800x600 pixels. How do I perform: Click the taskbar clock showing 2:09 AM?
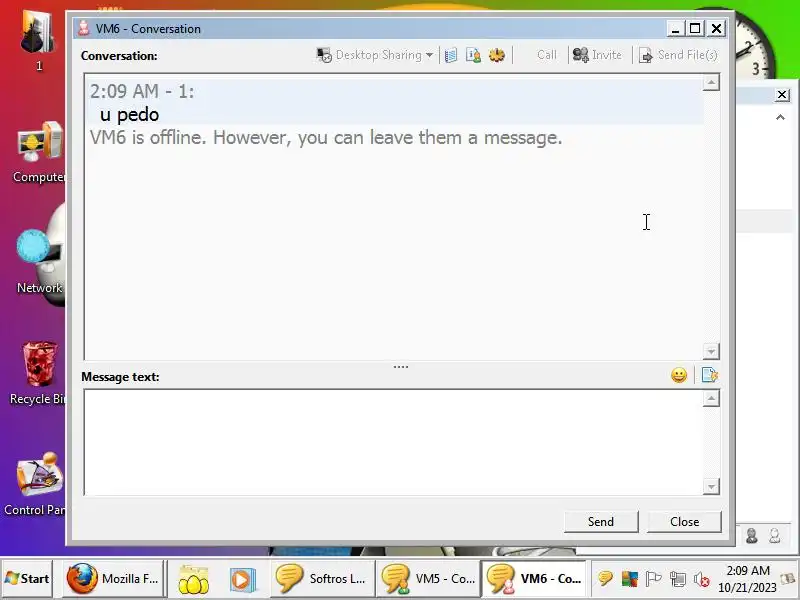pyautogui.click(x=747, y=579)
